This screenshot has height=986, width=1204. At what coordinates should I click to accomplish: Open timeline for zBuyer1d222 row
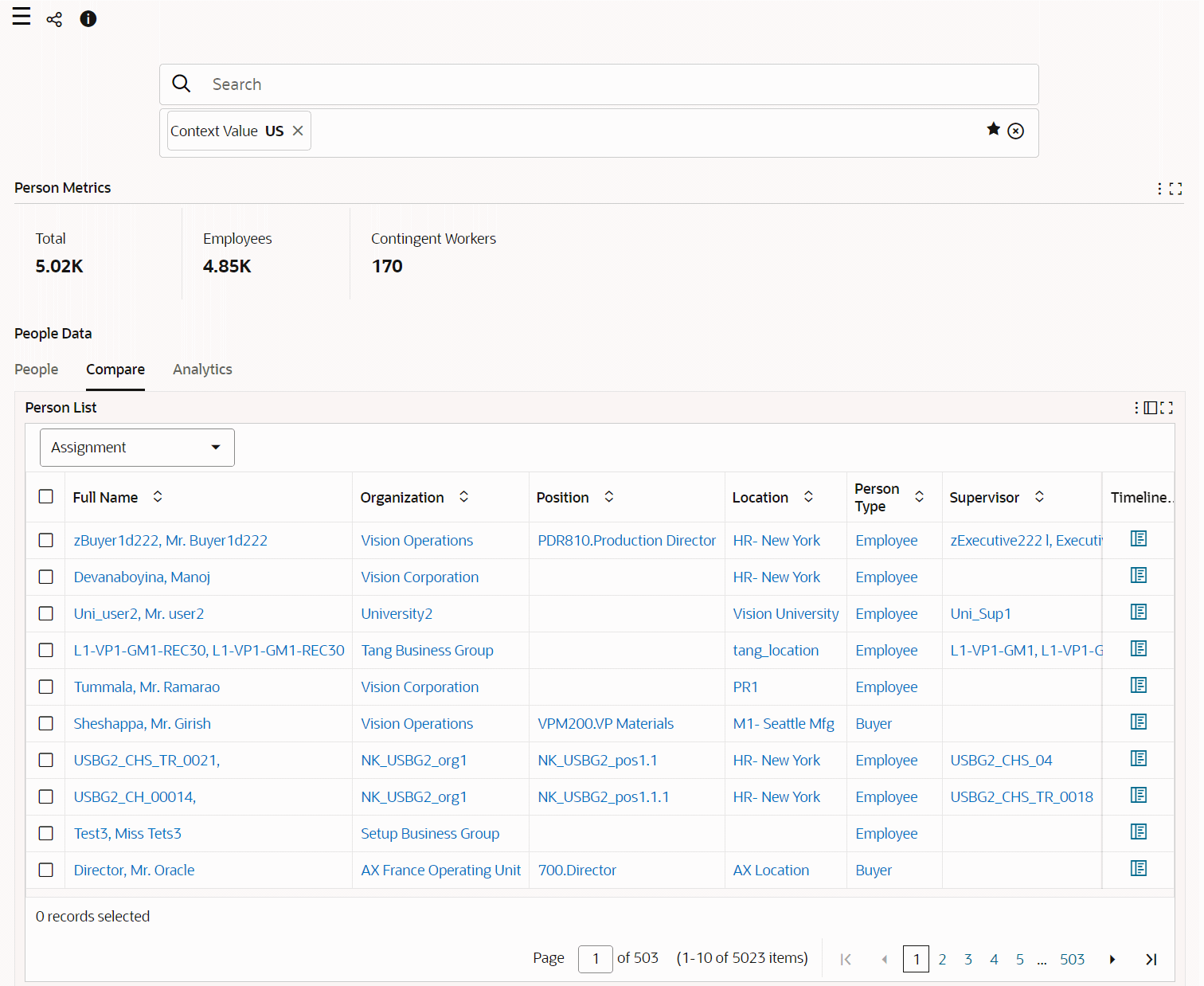[1139, 539]
